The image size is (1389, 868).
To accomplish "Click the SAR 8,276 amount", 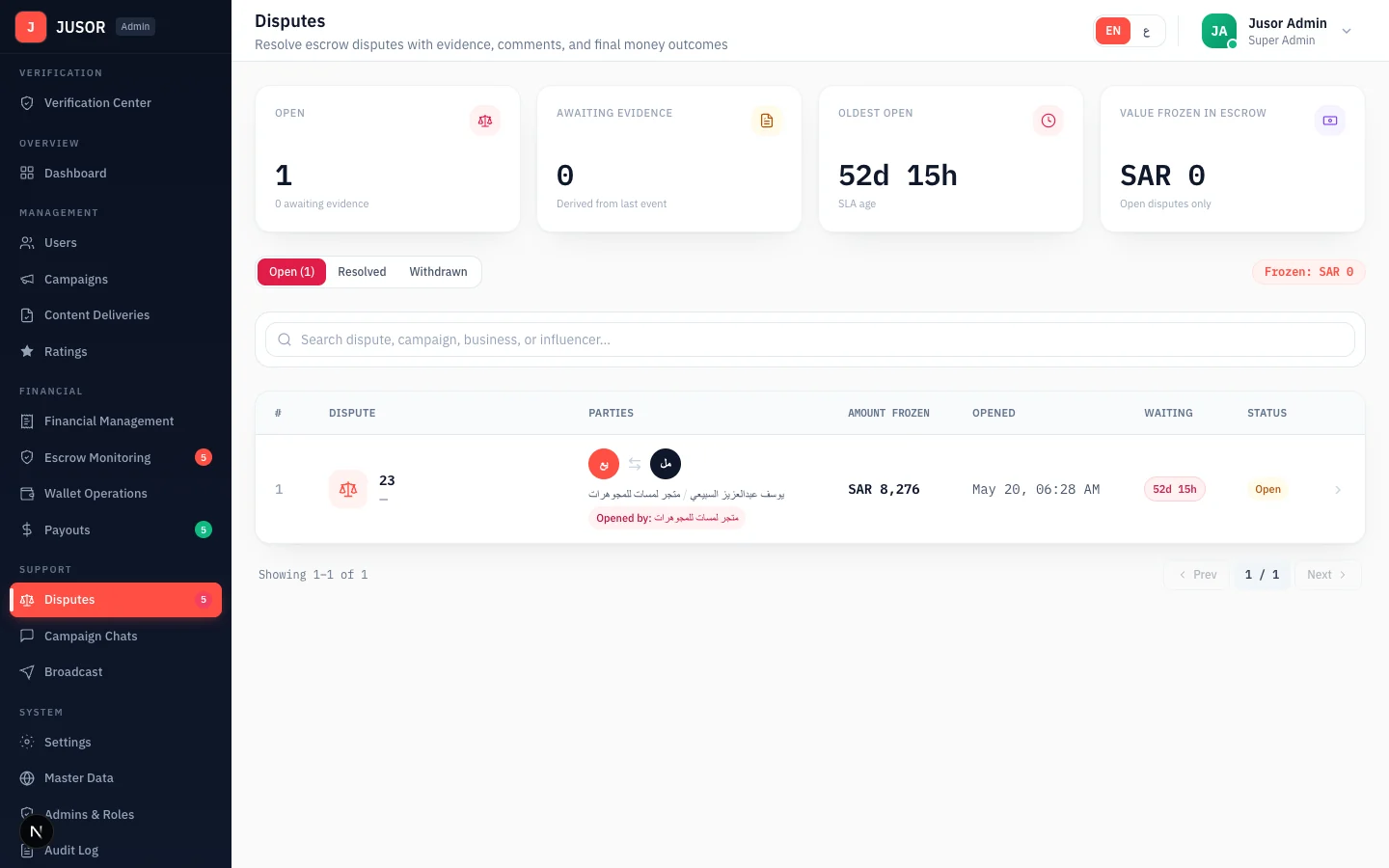I will point(884,490).
